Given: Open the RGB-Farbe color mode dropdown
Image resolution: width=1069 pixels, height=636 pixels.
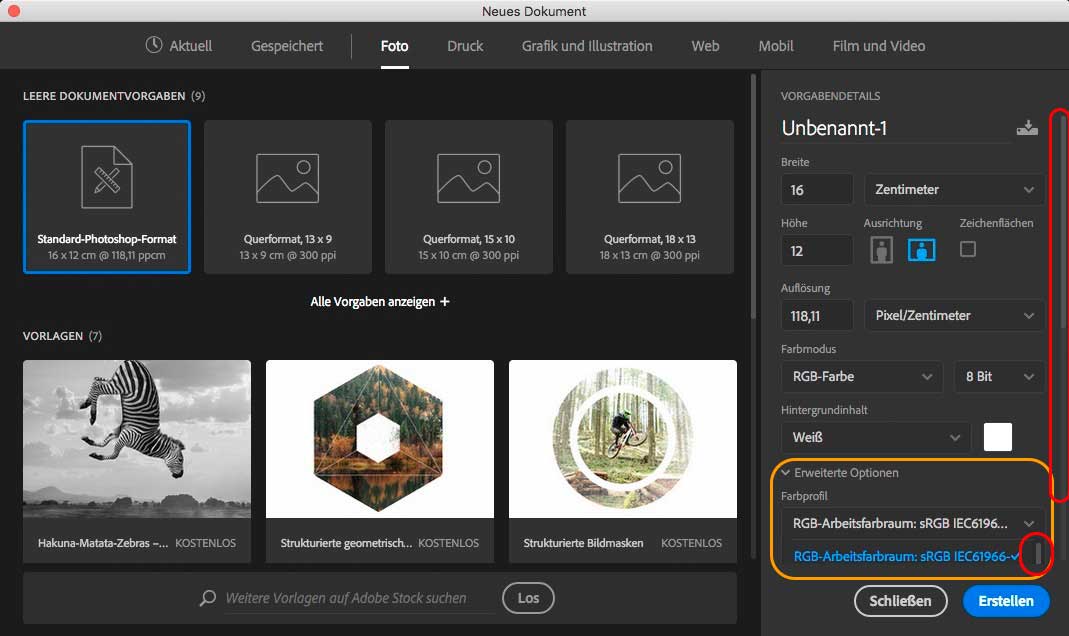Looking at the screenshot, I should pyautogui.click(x=861, y=376).
